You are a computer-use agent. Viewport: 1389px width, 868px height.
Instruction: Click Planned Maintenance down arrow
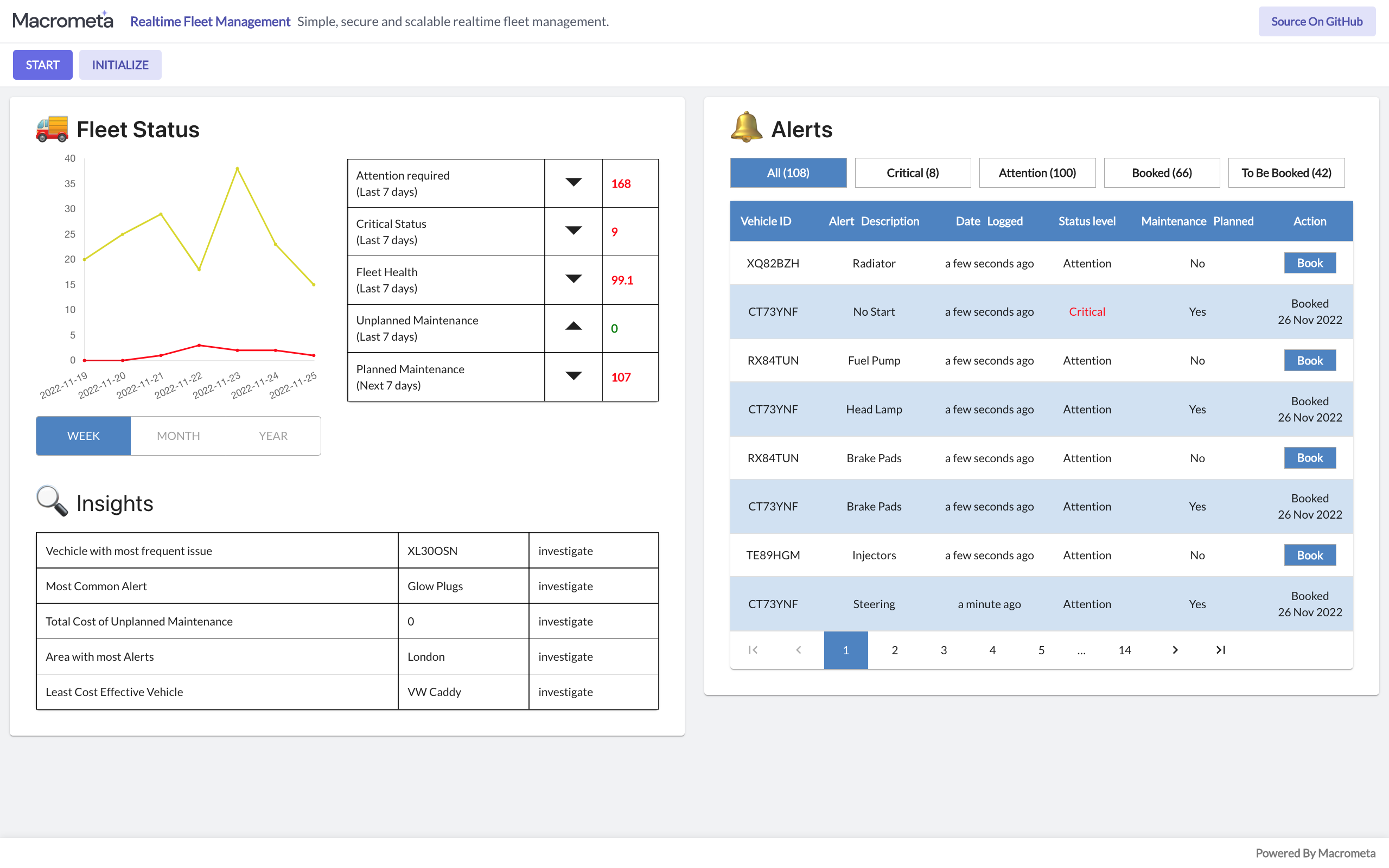coord(573,376)
